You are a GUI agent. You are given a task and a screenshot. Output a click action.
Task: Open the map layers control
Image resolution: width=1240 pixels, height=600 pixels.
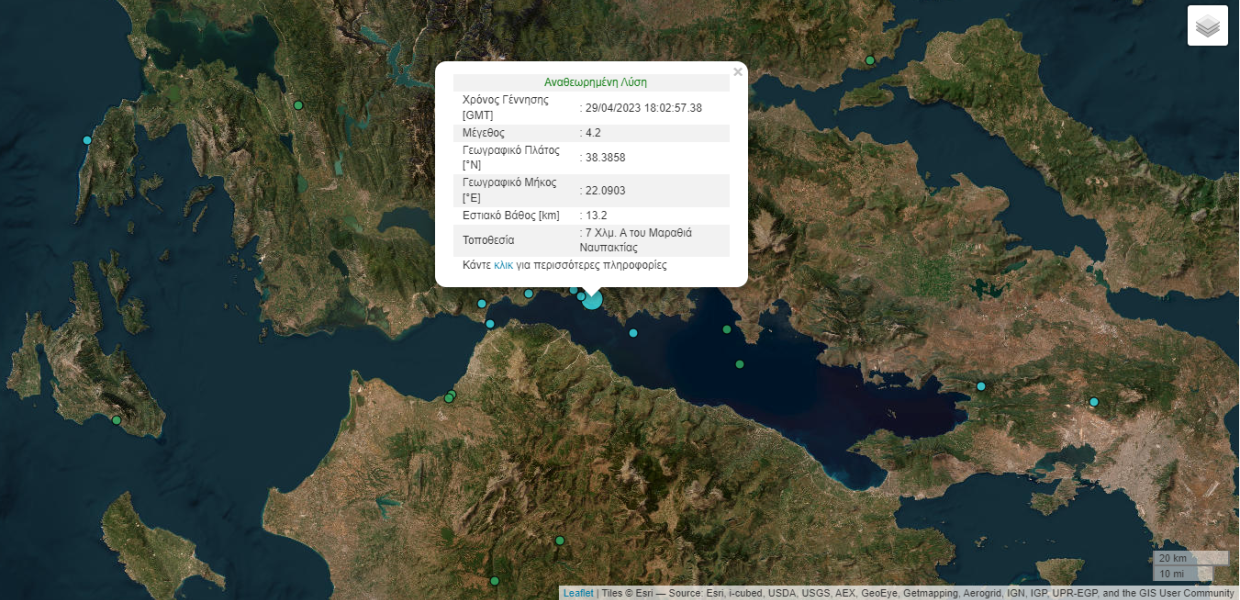click(x=1207, y=26)
